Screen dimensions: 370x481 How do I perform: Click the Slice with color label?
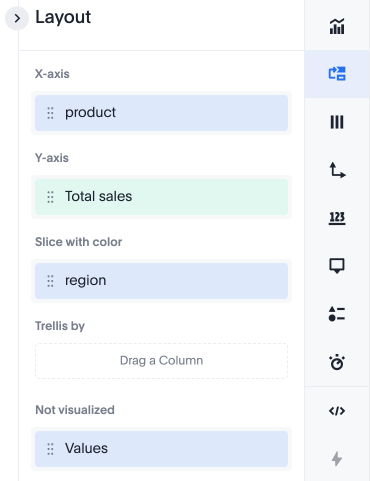78,242
